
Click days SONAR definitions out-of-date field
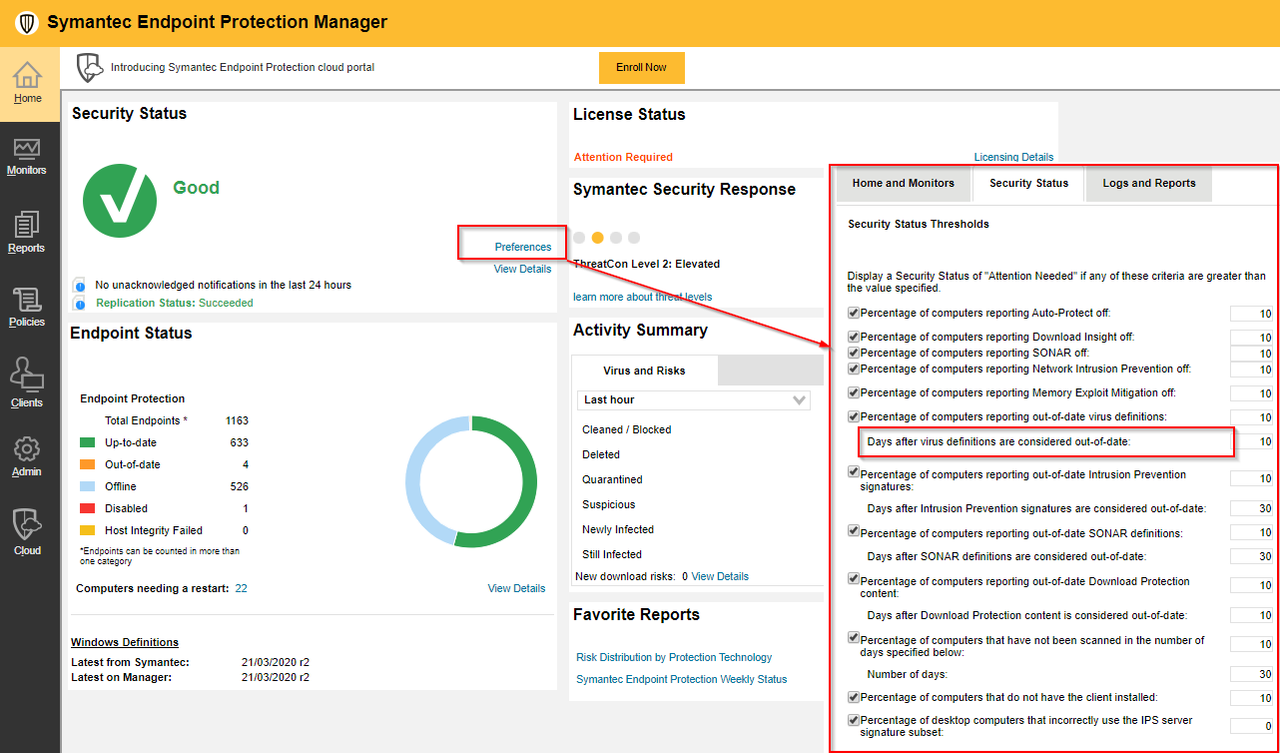click(1251, 557)
